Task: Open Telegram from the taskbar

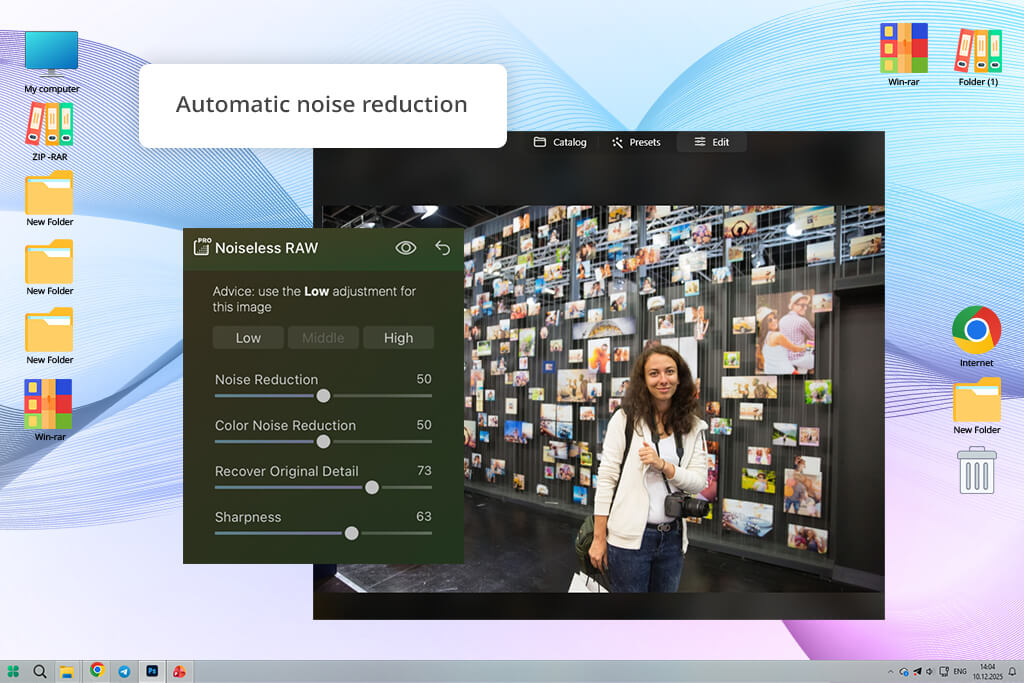Action: tap(124, 671)
